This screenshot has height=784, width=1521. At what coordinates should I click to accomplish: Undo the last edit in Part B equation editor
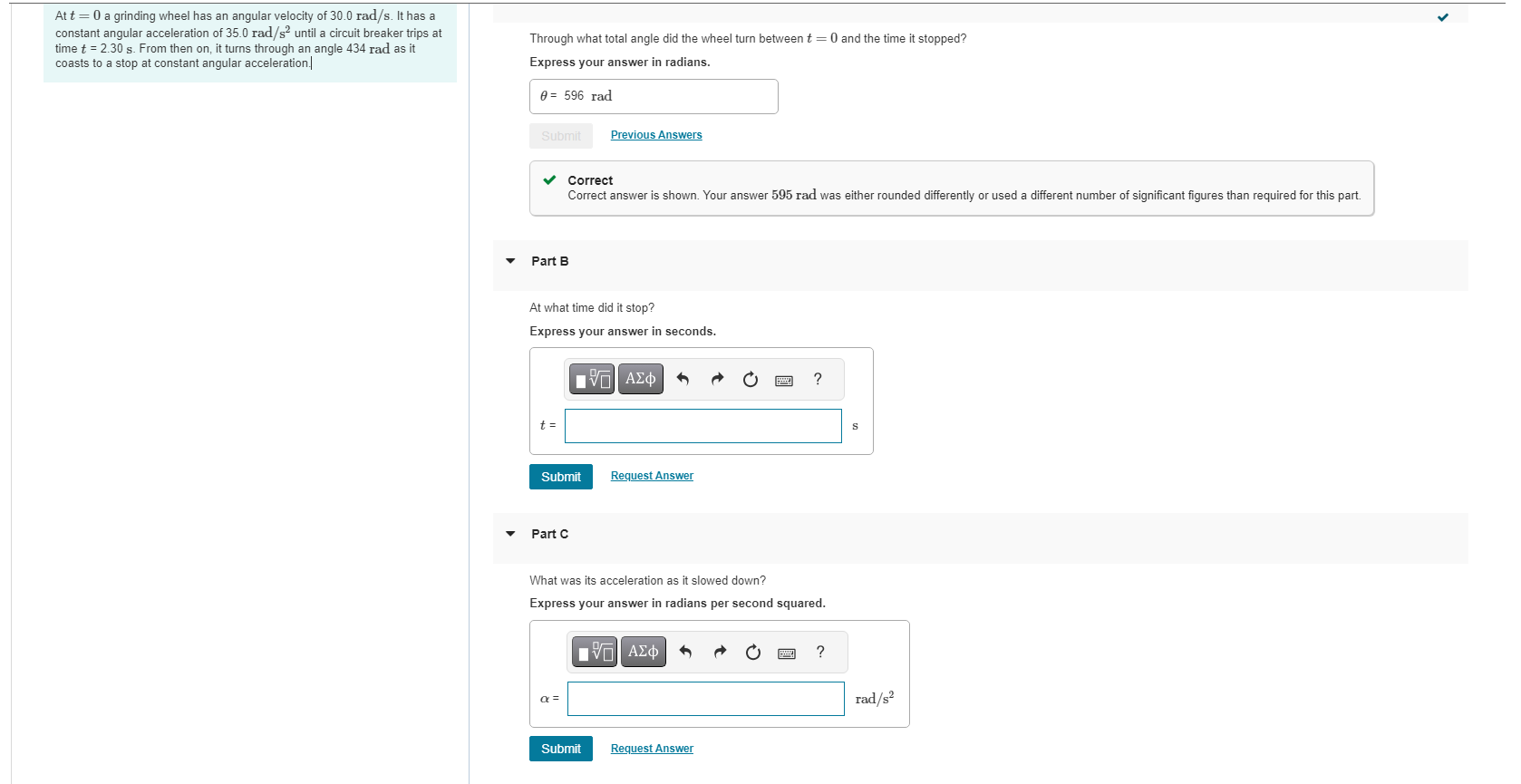683,379
